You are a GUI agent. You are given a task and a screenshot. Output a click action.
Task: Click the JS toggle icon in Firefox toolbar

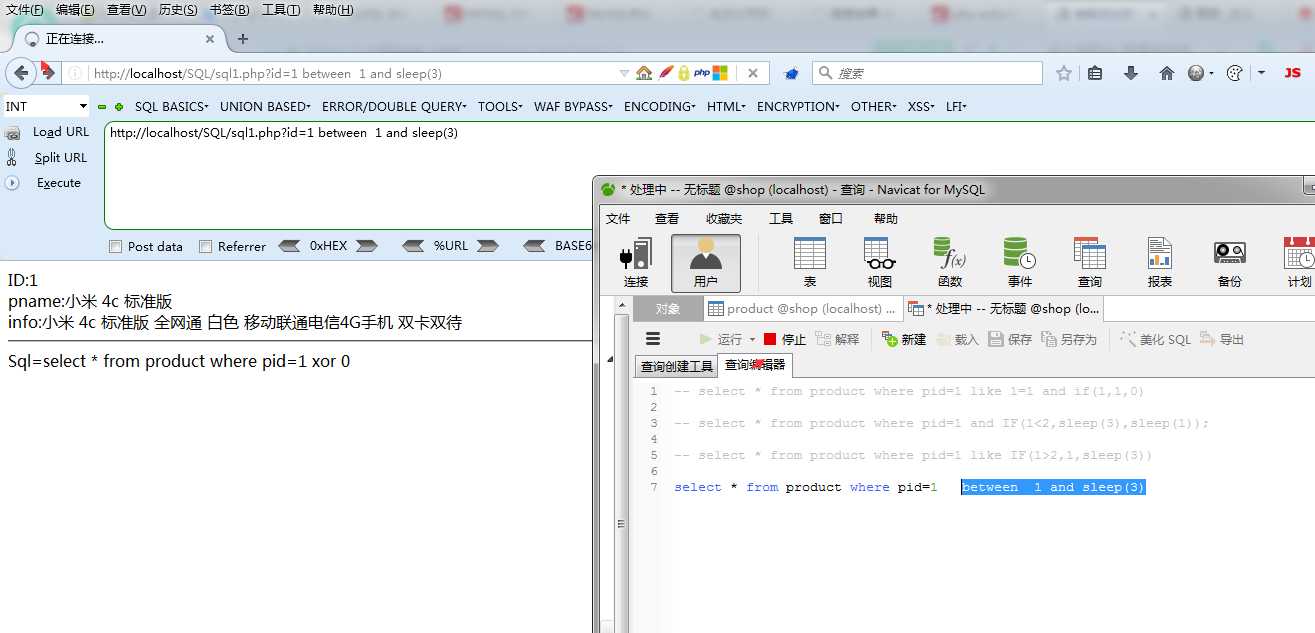click(1293, 73)
